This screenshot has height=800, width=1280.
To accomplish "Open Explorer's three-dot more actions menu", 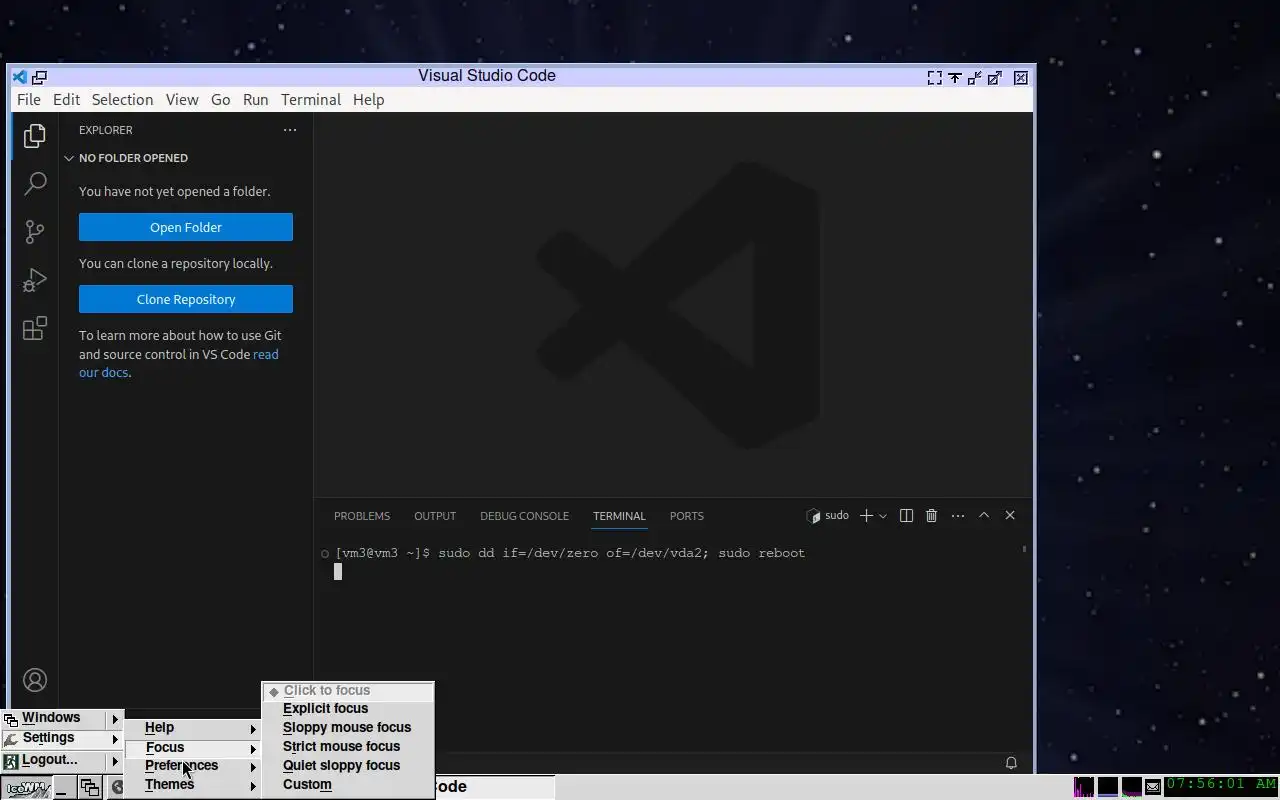I will (290, 130).
